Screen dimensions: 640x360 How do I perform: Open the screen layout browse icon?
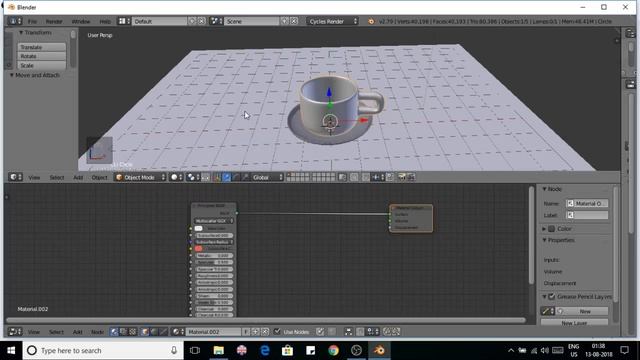coord(124,21)
